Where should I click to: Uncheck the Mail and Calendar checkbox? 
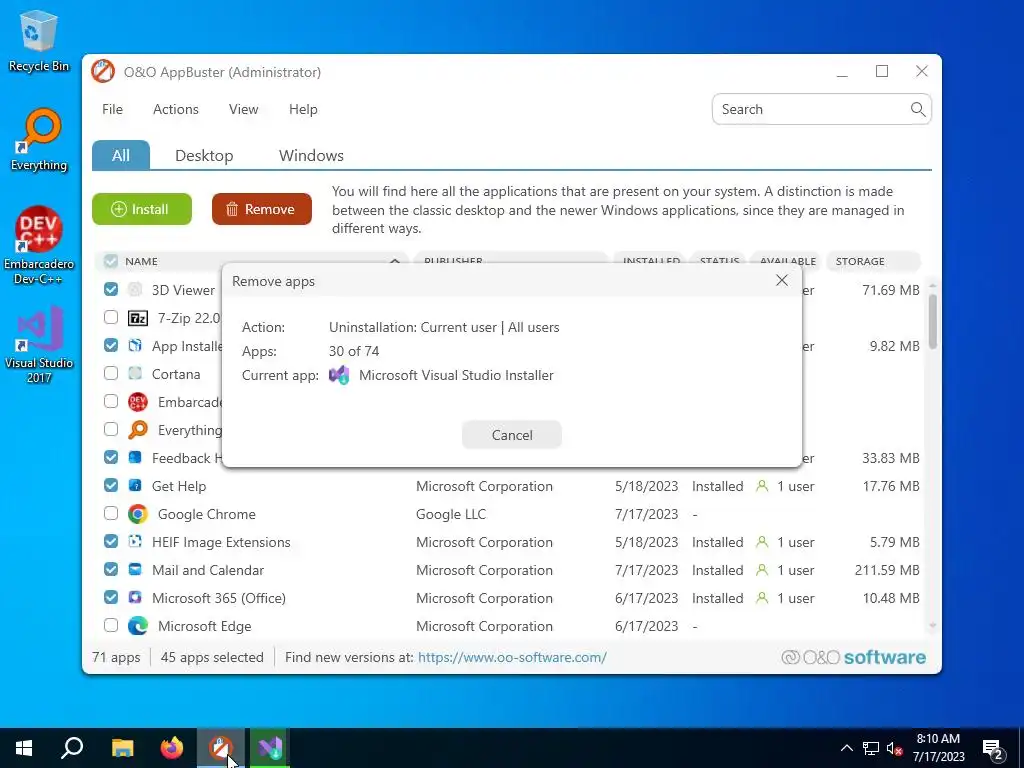pos(111,569)
